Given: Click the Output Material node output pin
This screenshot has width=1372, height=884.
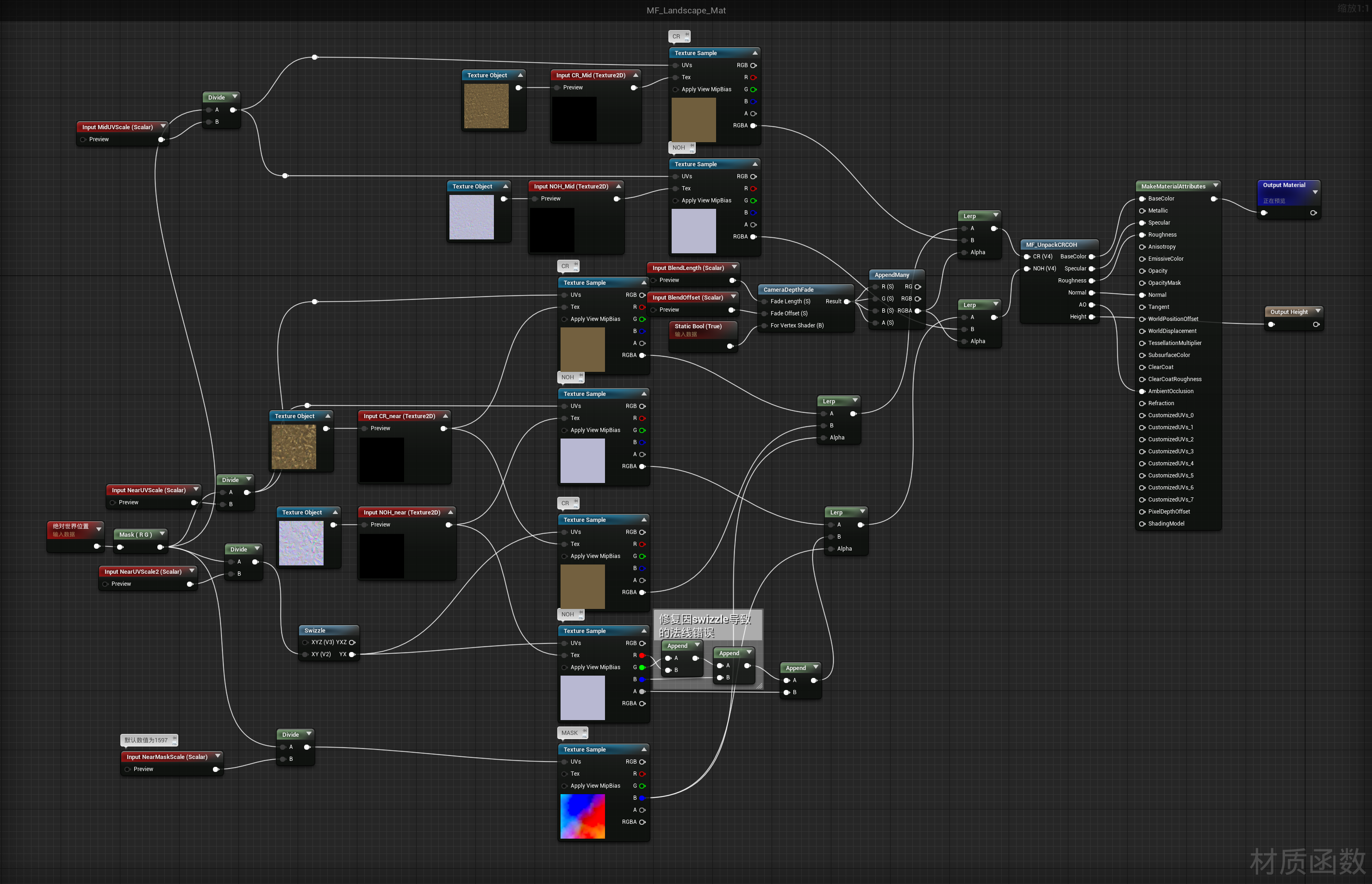Looking at the screenshot, I should coord(1313,213).
